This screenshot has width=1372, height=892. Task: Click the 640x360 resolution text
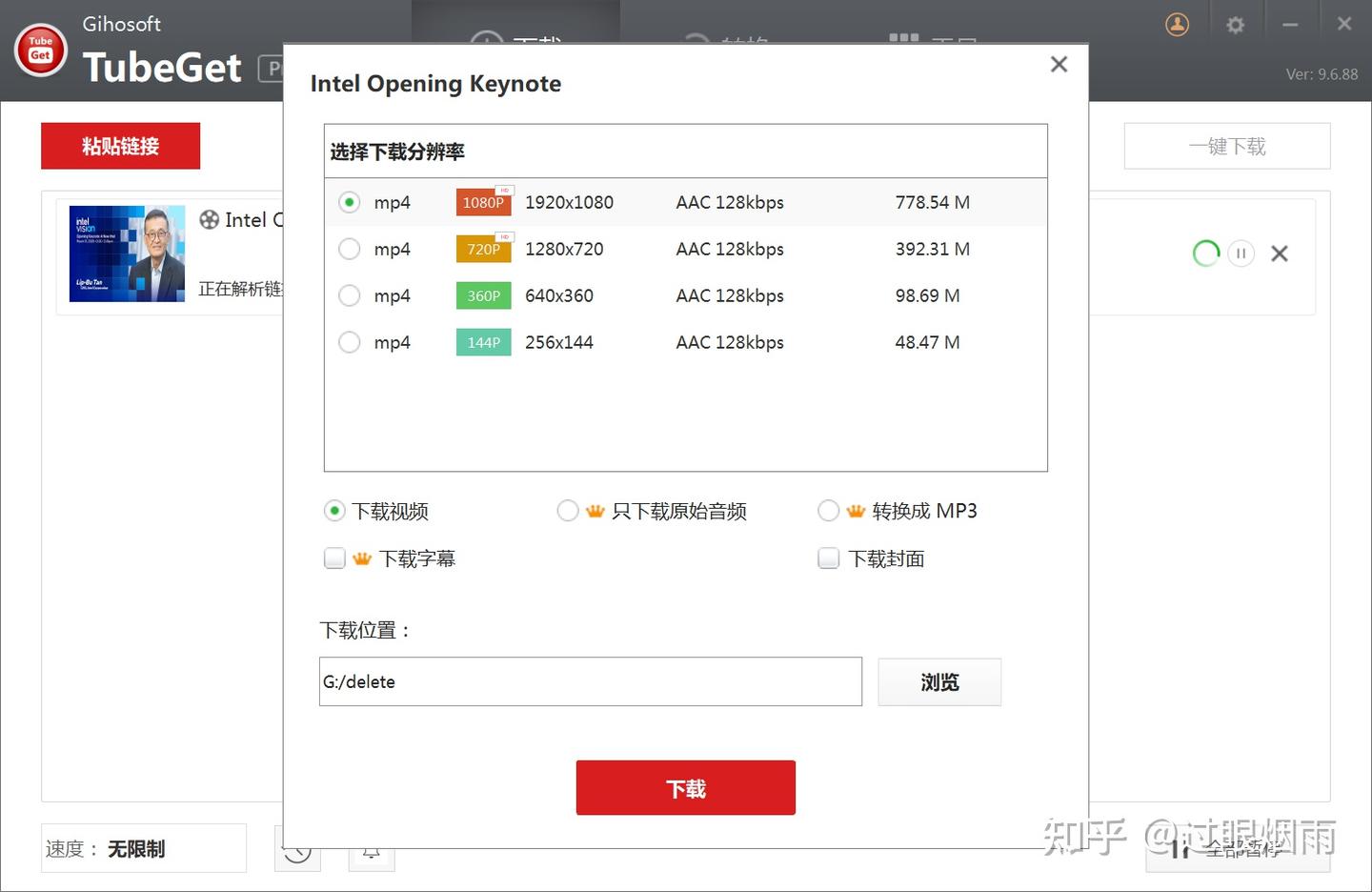click(x=559, y=295)
